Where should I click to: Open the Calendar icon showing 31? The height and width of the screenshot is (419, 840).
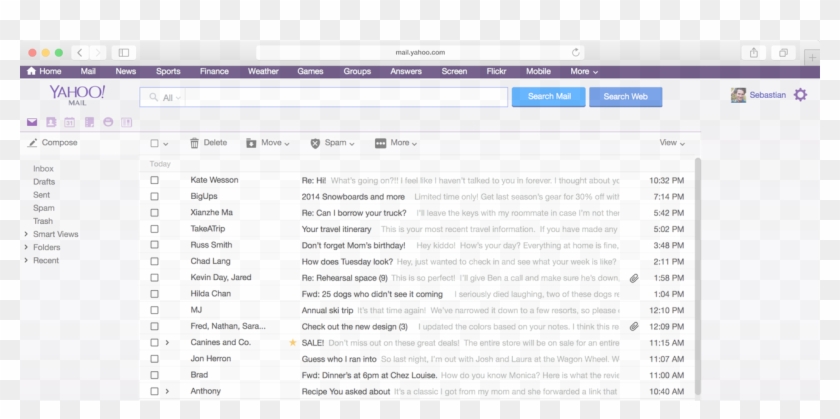(x=70, y=122)
